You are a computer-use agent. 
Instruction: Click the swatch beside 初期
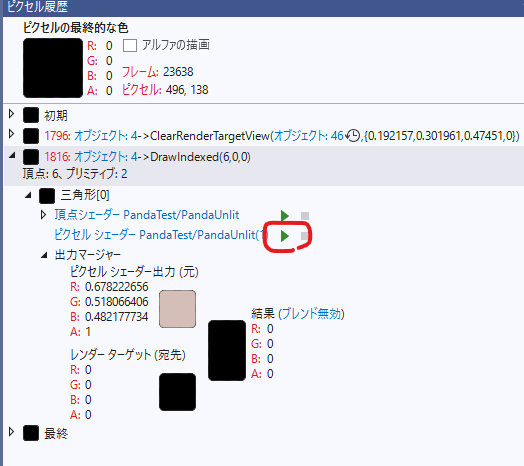31,115
